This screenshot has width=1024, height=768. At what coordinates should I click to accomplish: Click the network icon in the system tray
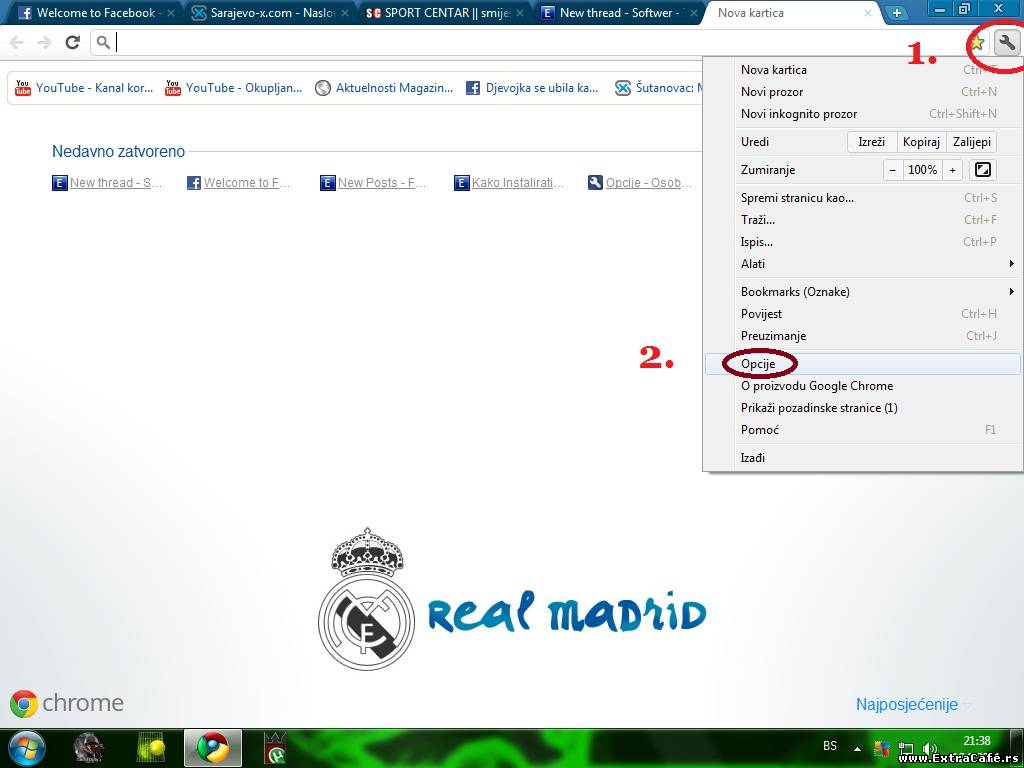click(x=905, y=748)
